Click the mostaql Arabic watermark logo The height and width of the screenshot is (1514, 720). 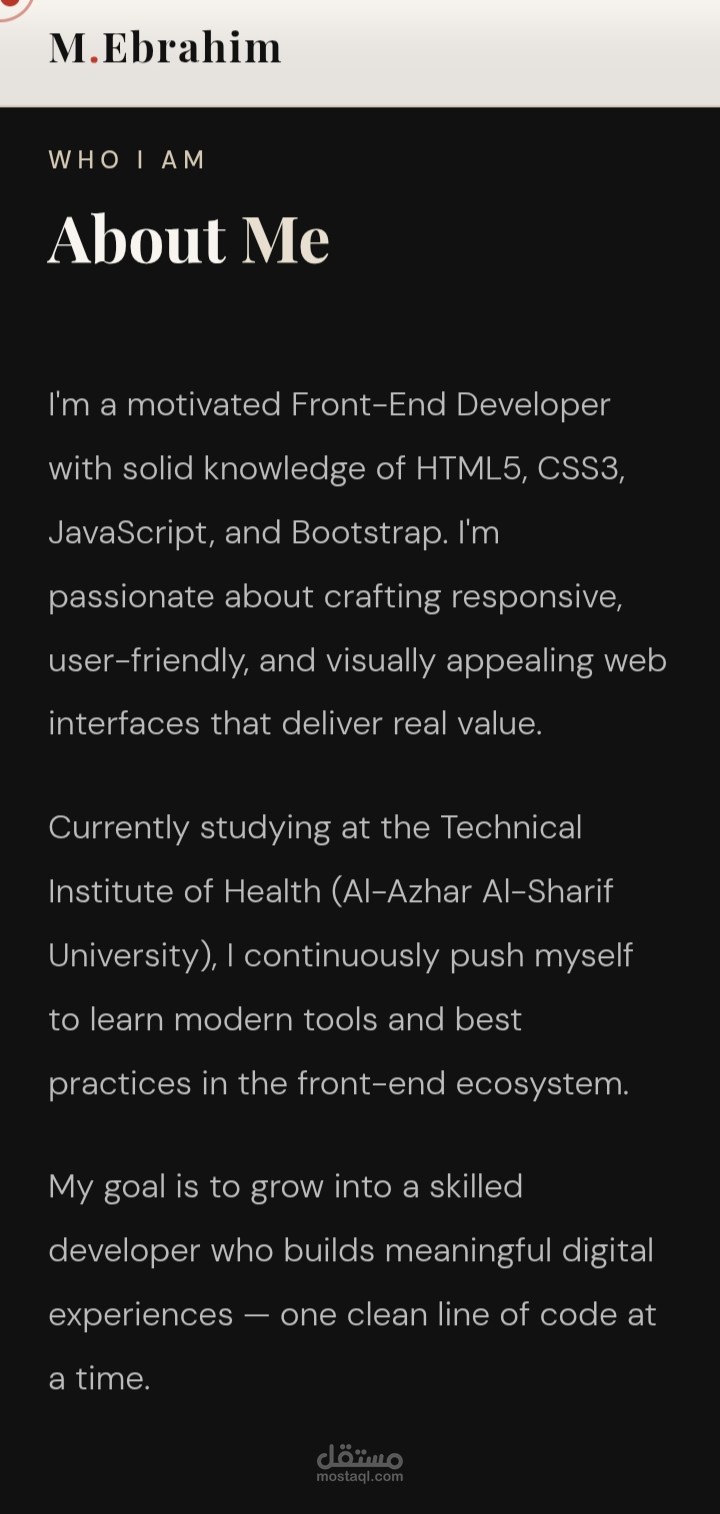pyautogui.click(x=359, y=1455)
